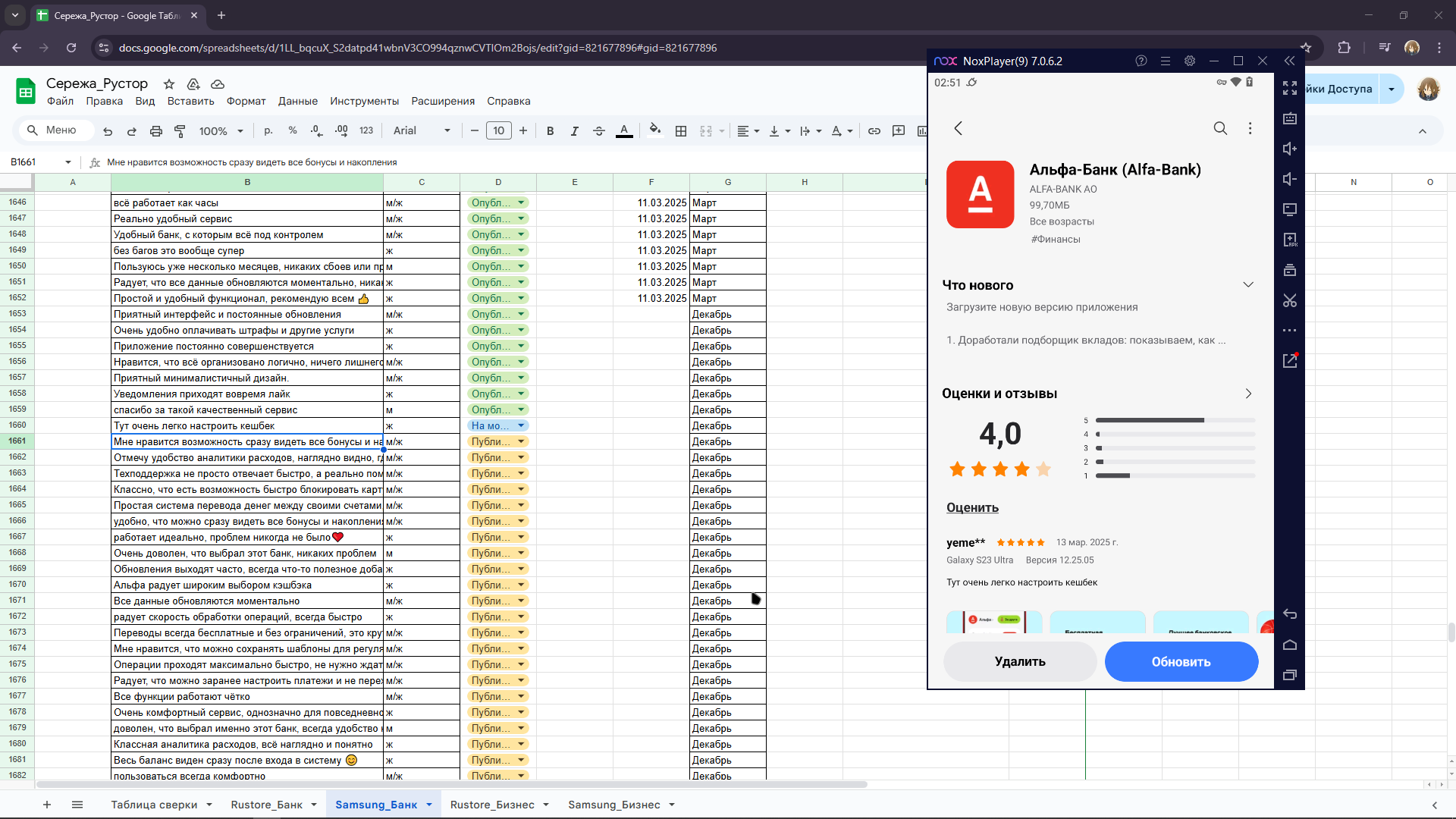The height and width of the screenshot is (819, 1456).
Task: Click the search icon in app store
Action: 1220,128
